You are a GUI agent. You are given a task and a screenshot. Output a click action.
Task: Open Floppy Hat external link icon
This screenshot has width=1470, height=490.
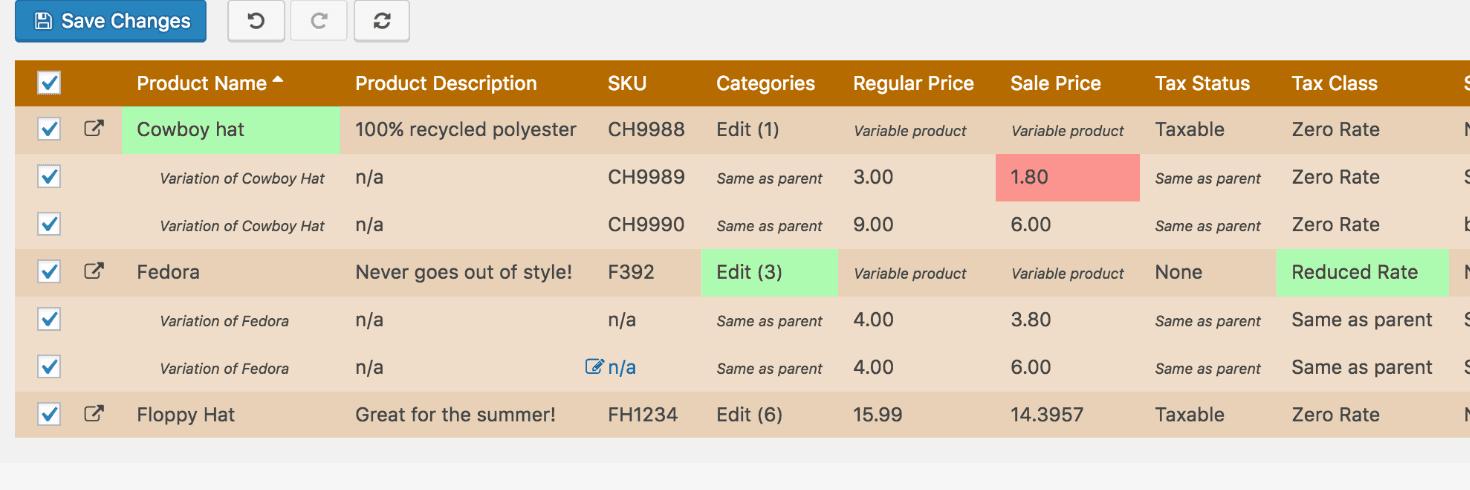click(93, 414)
